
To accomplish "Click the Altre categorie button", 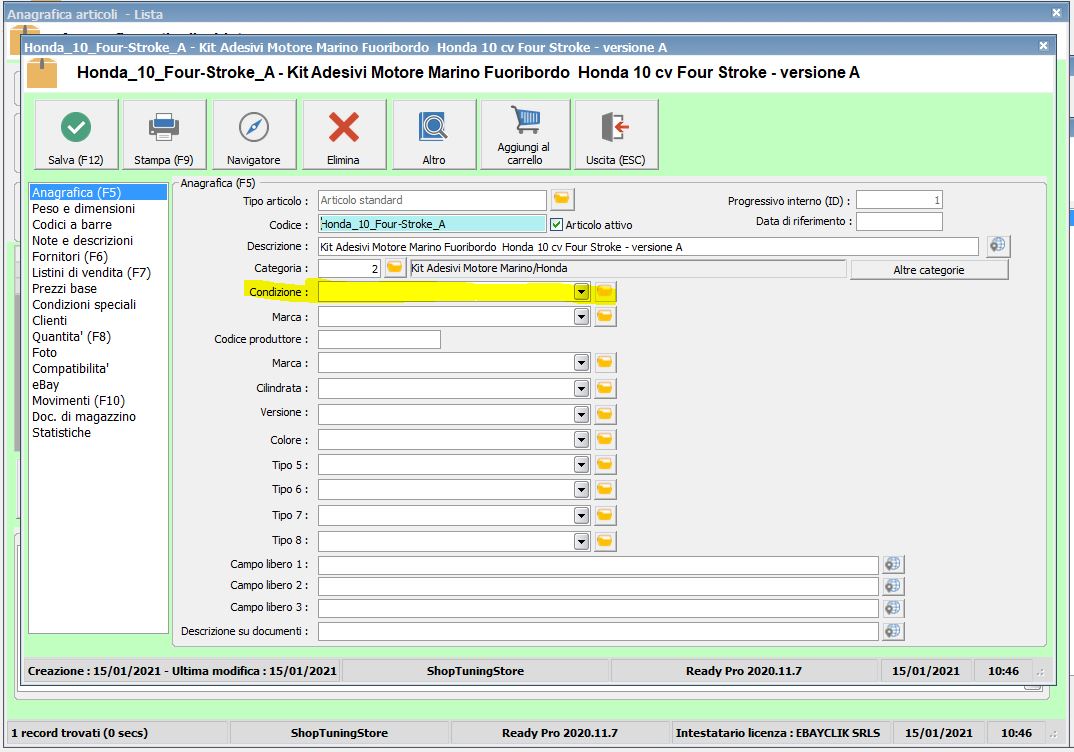I will tap(929, 270).
